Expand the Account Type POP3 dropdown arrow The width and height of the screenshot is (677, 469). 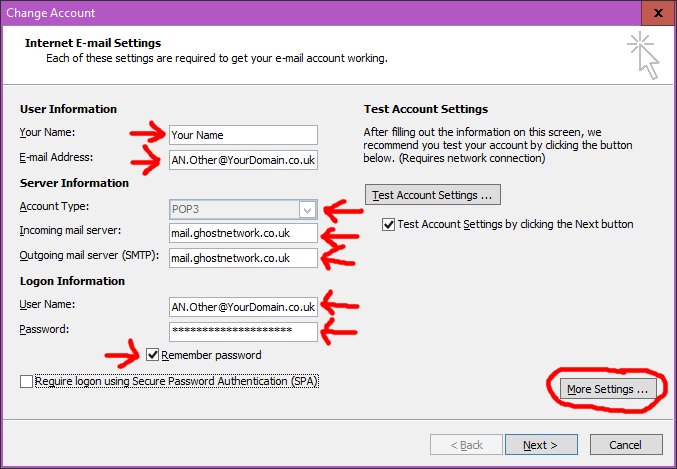point(308,209)
